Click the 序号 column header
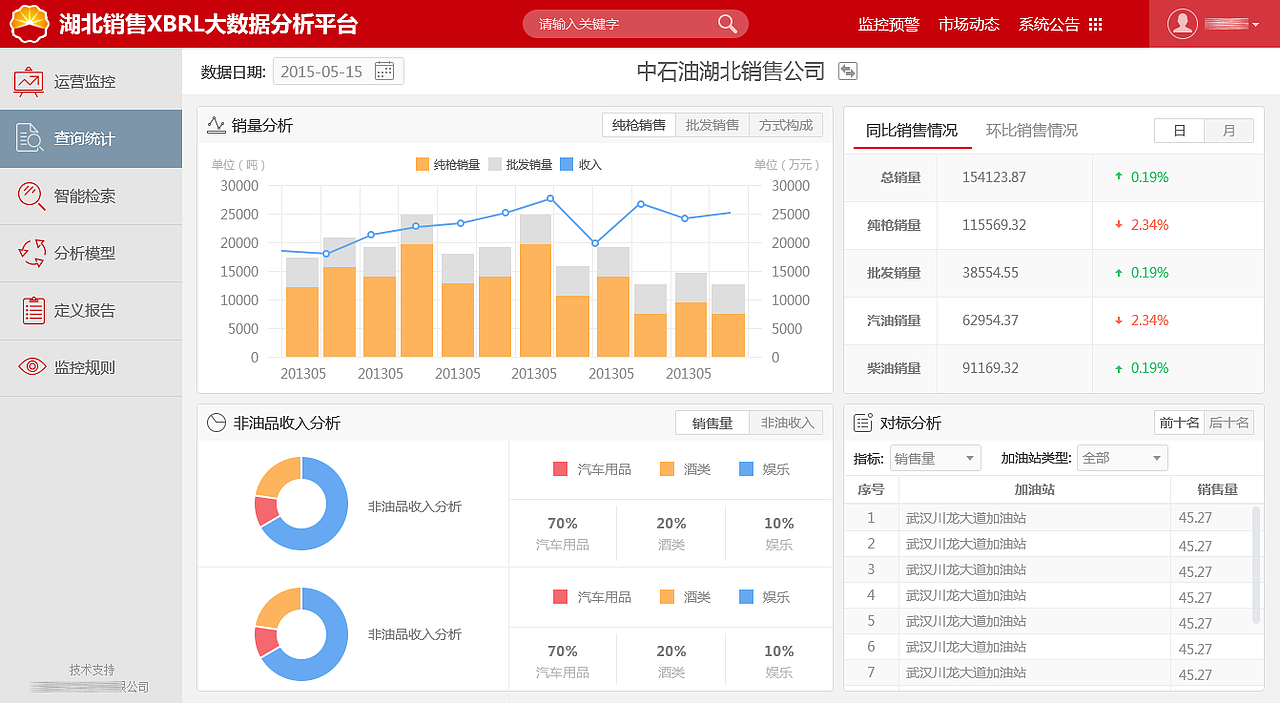1280x703 pixels. click(x=871, y=489)
